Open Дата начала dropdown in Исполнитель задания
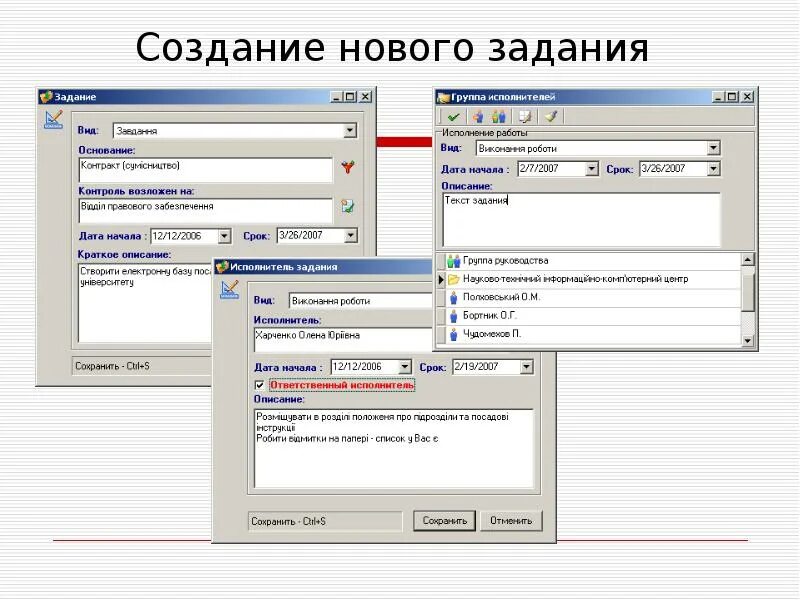Screen dimensions: 800x600 (405, 366)
